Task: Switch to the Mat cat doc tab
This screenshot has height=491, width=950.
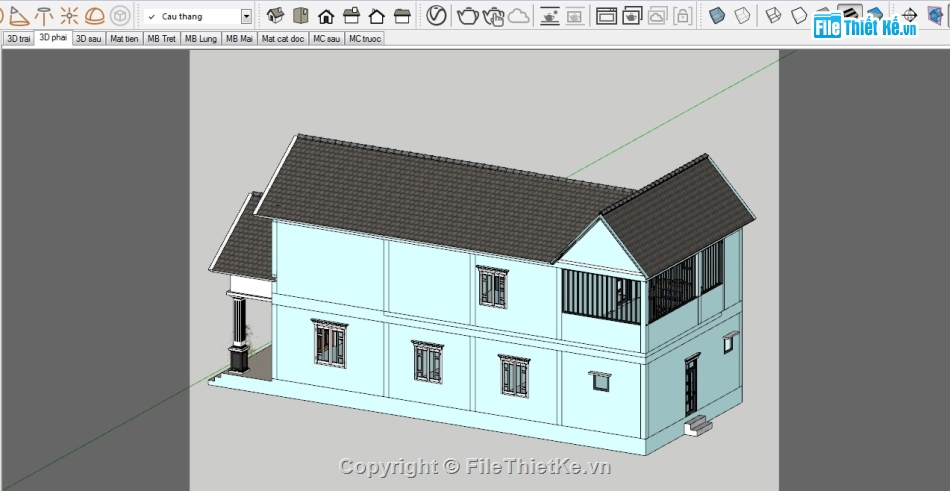Action: click(282, 39)
